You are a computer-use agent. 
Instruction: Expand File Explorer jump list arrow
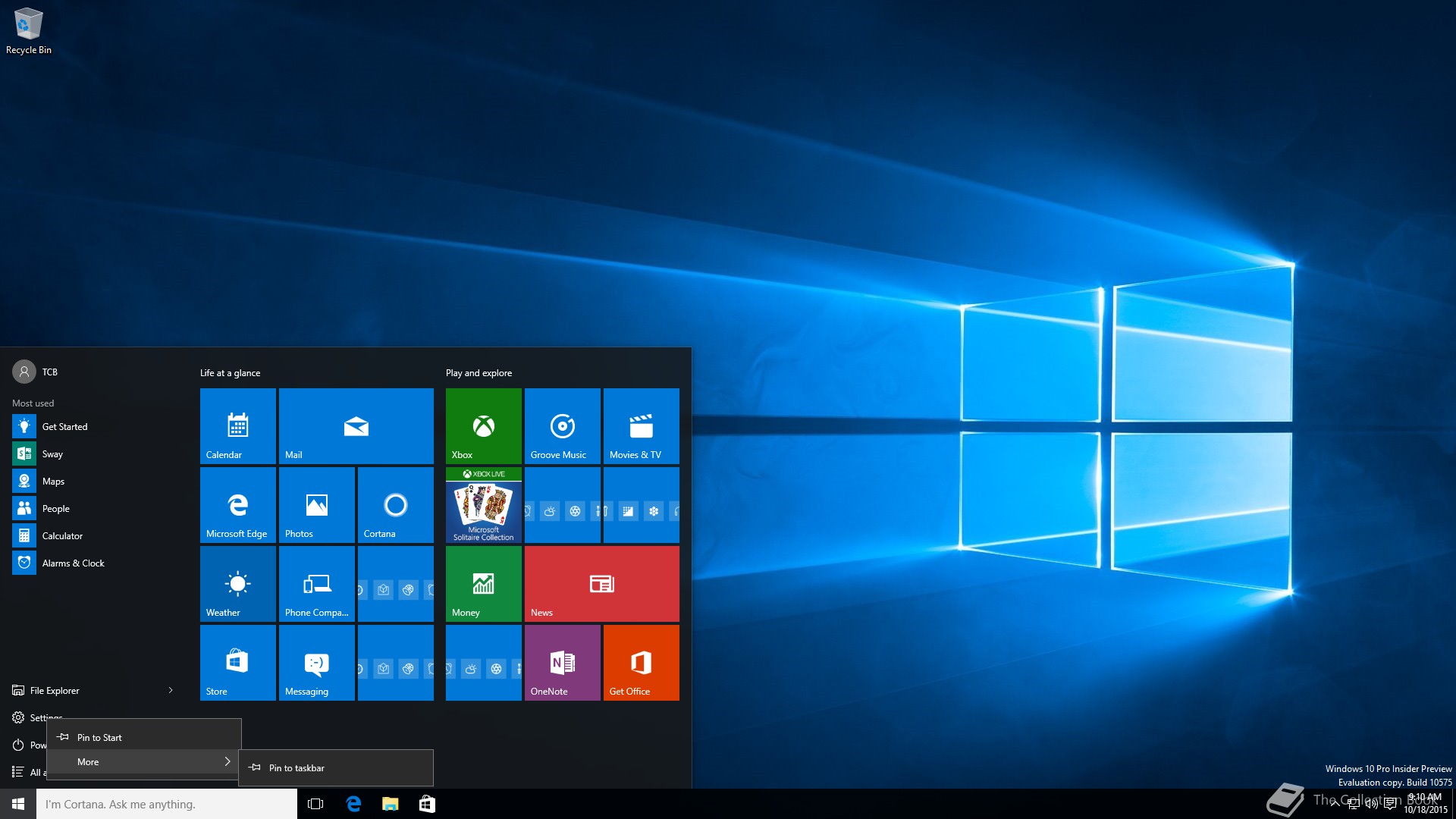[x=171, y=690]
